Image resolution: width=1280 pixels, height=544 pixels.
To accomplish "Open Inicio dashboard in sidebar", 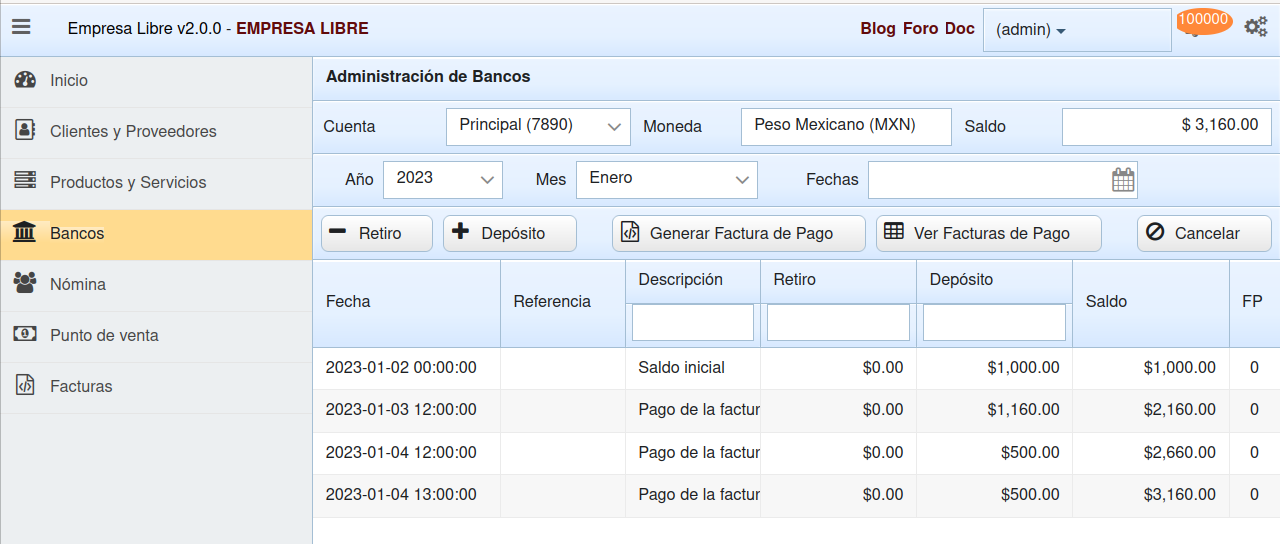I will tap(69, 81).
